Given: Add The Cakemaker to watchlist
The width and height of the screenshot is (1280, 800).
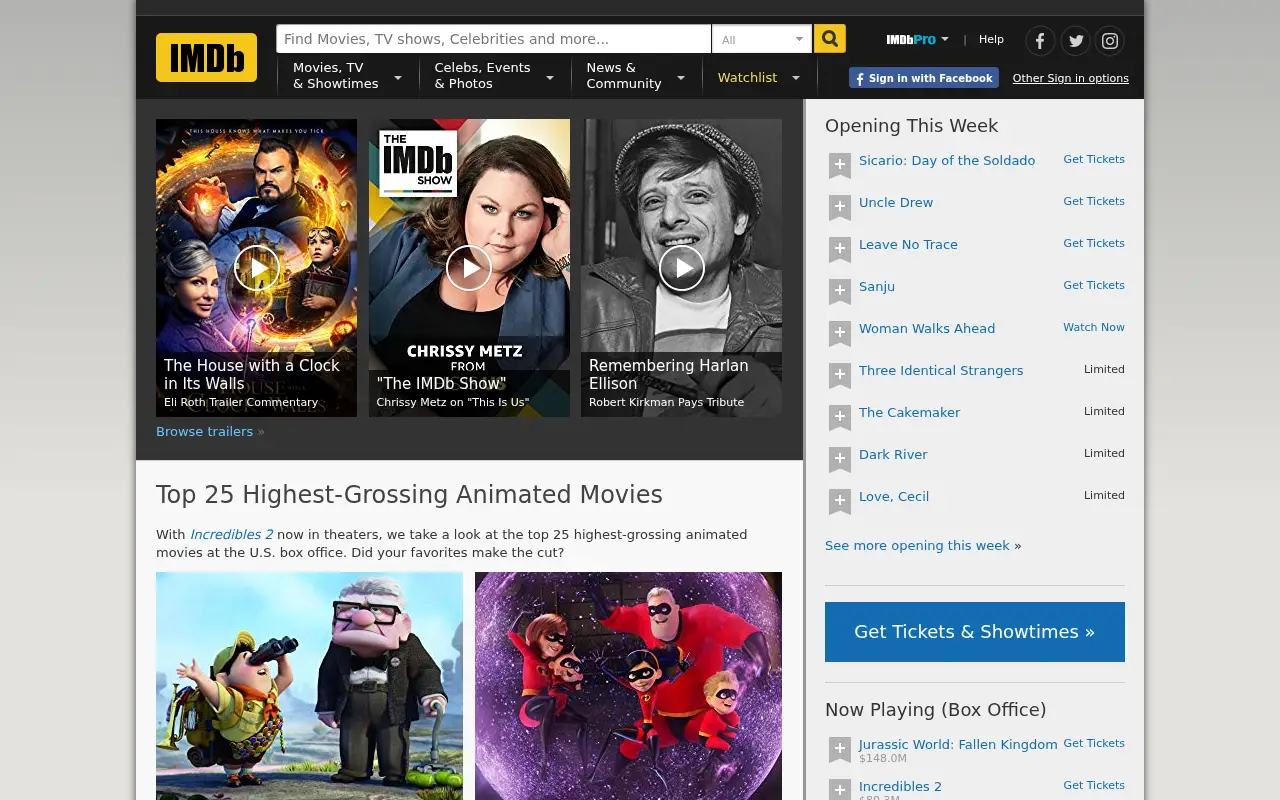Looking at the screenshot, I should coord(840,416).
